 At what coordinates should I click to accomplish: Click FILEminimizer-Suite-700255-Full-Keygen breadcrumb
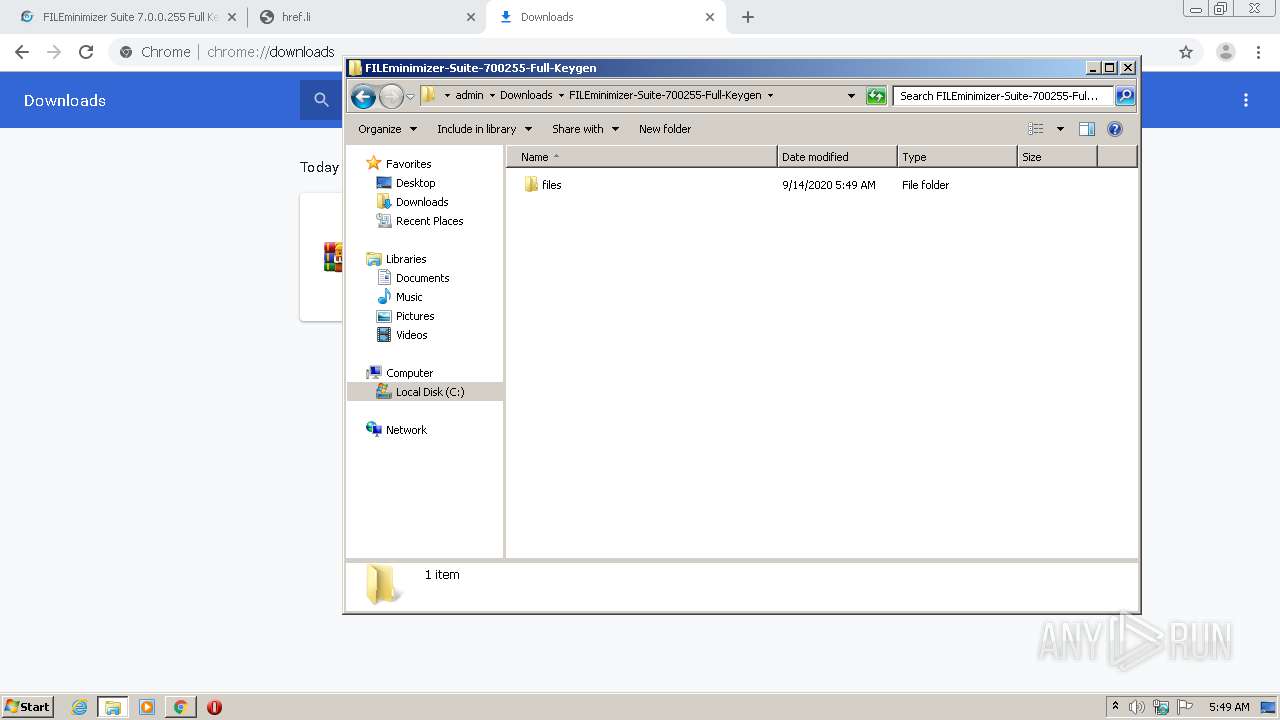[665, 96]
